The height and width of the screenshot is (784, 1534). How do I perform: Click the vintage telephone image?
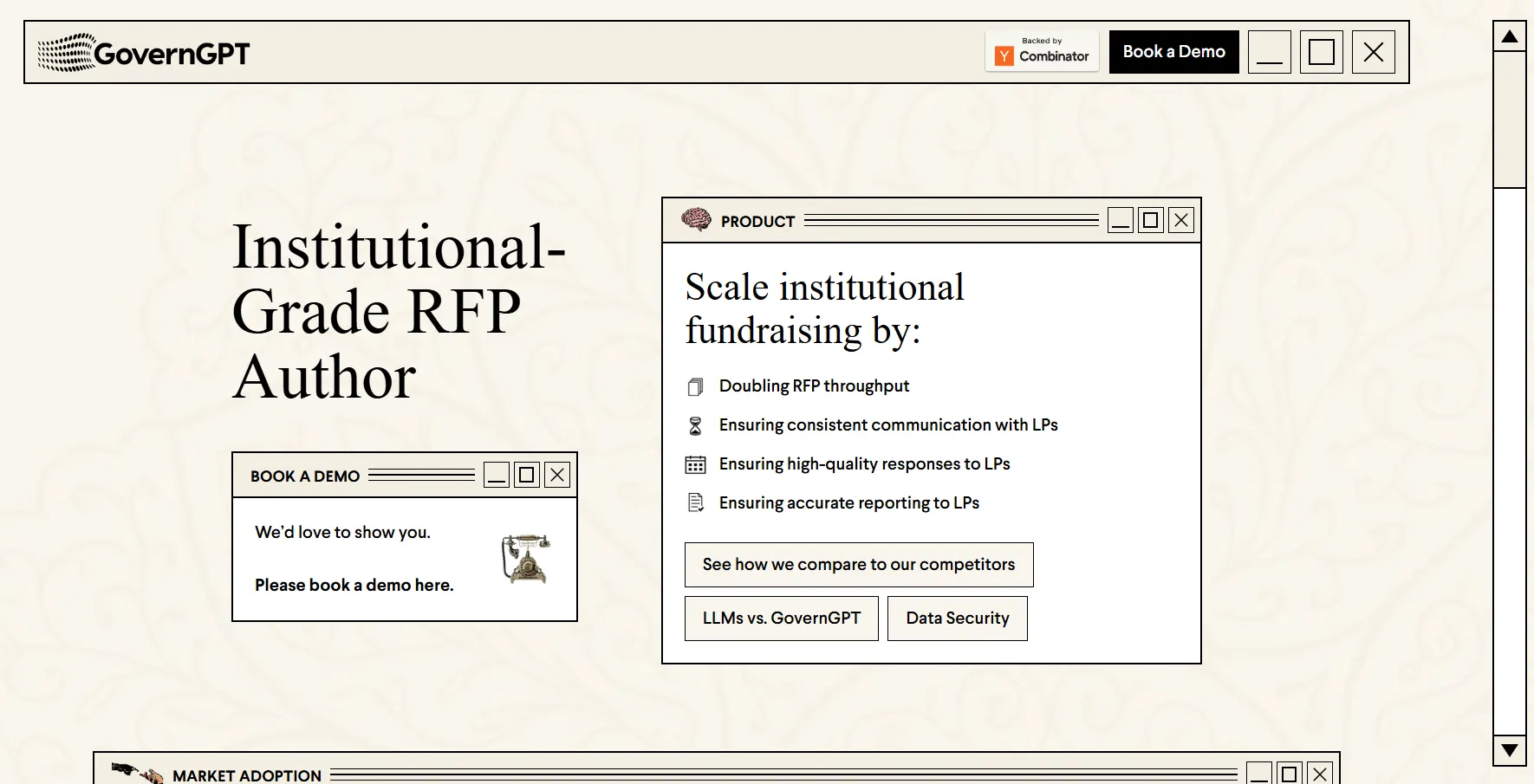point(525,559)
